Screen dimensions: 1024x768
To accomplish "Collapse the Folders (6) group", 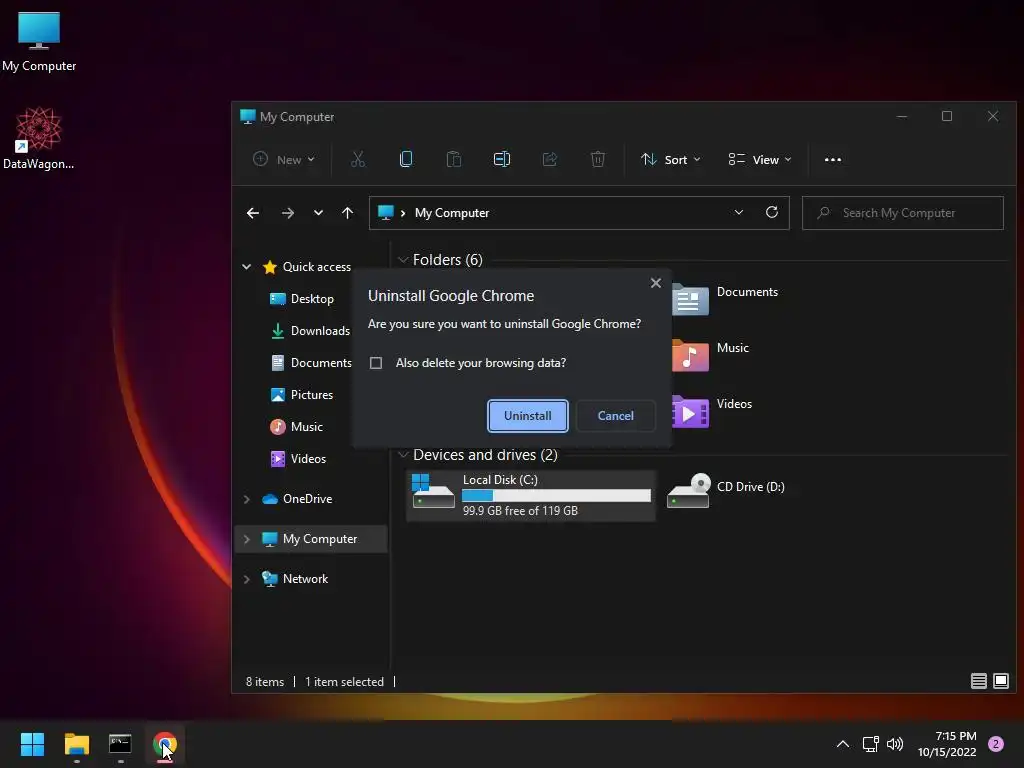I will coord(404,260).
